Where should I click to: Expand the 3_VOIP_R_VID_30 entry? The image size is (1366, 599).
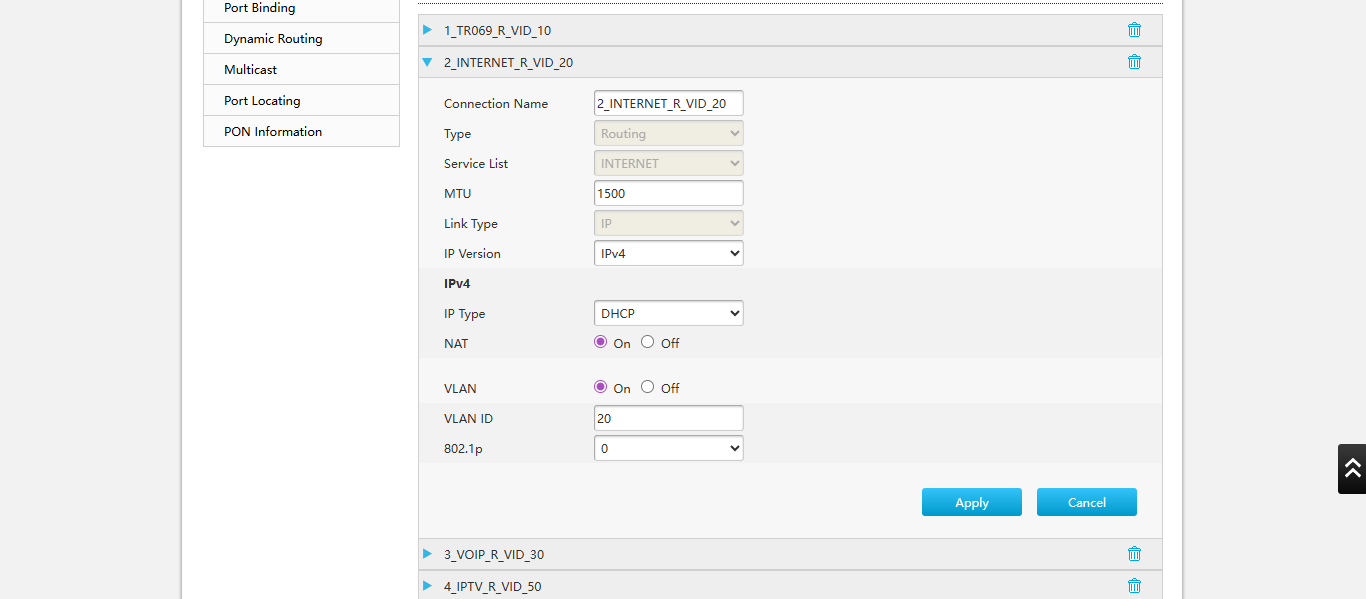(428, 554)
